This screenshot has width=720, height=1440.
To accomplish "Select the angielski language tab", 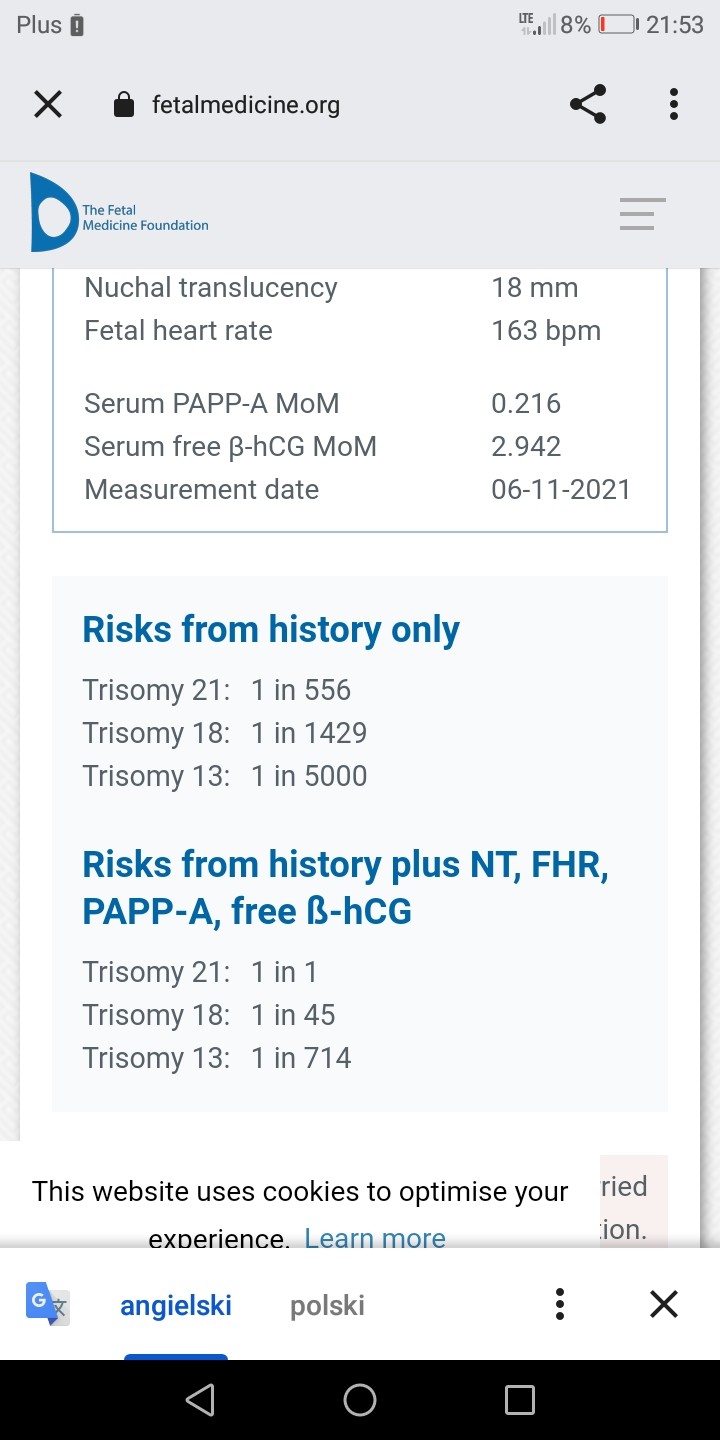I will [x=176, y=1306].
